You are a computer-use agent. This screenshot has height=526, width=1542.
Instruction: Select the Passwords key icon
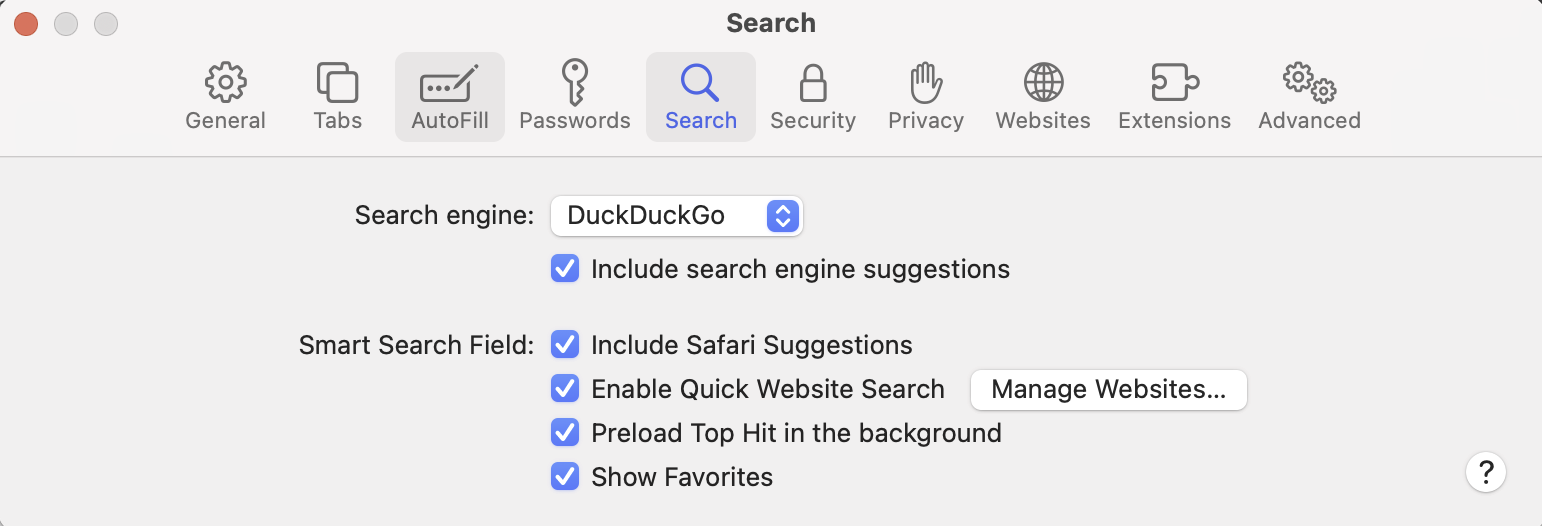(x=575, y=83)
